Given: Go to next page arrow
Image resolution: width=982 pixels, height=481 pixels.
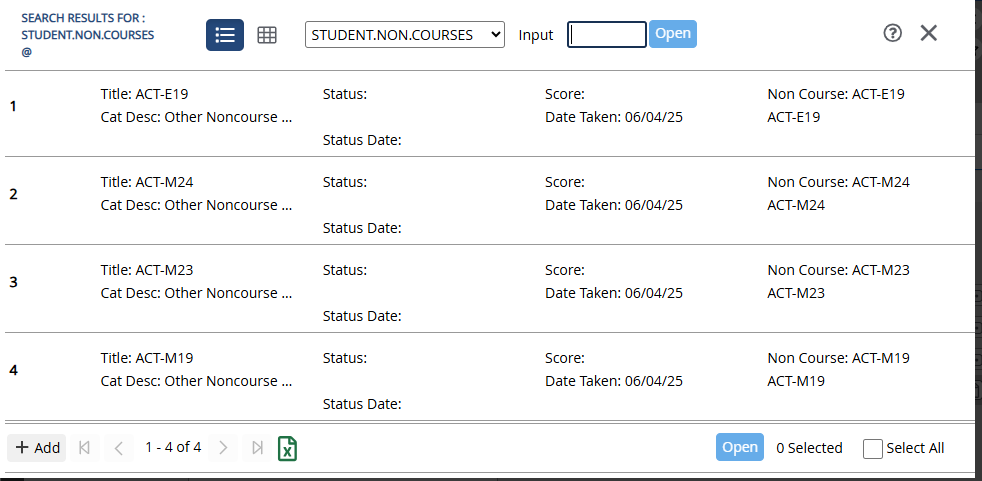Looking at the screenshot, I should click(x=223, y=448).
